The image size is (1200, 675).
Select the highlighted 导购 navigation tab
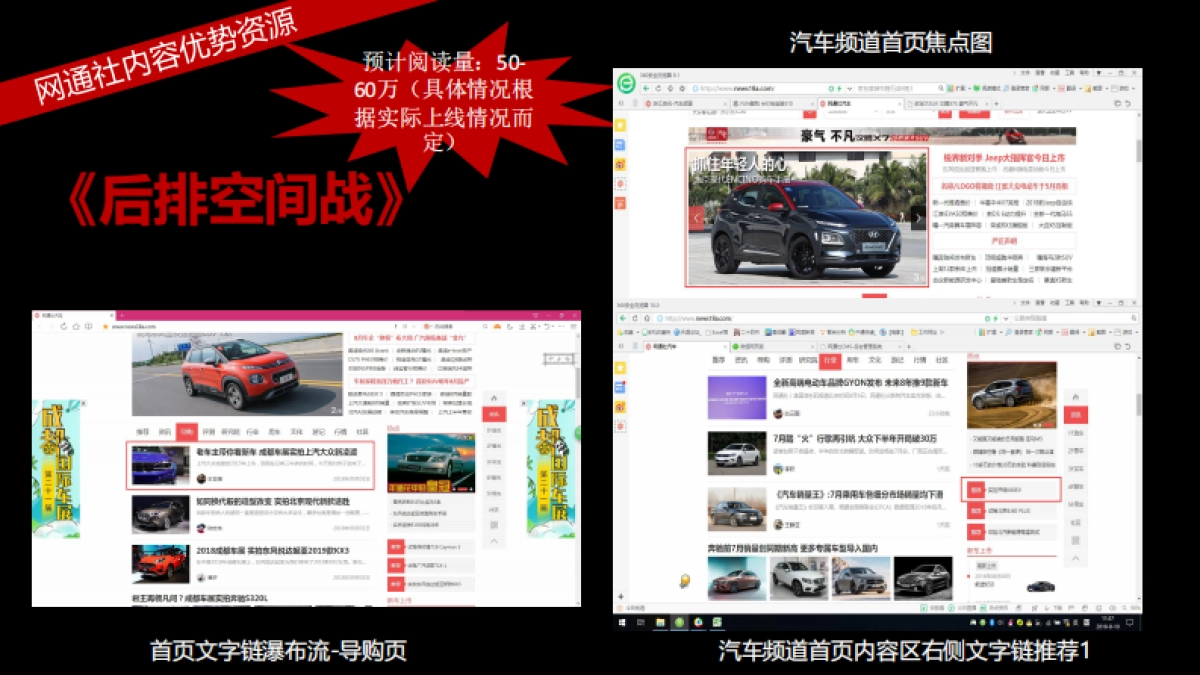coord(186,431)
